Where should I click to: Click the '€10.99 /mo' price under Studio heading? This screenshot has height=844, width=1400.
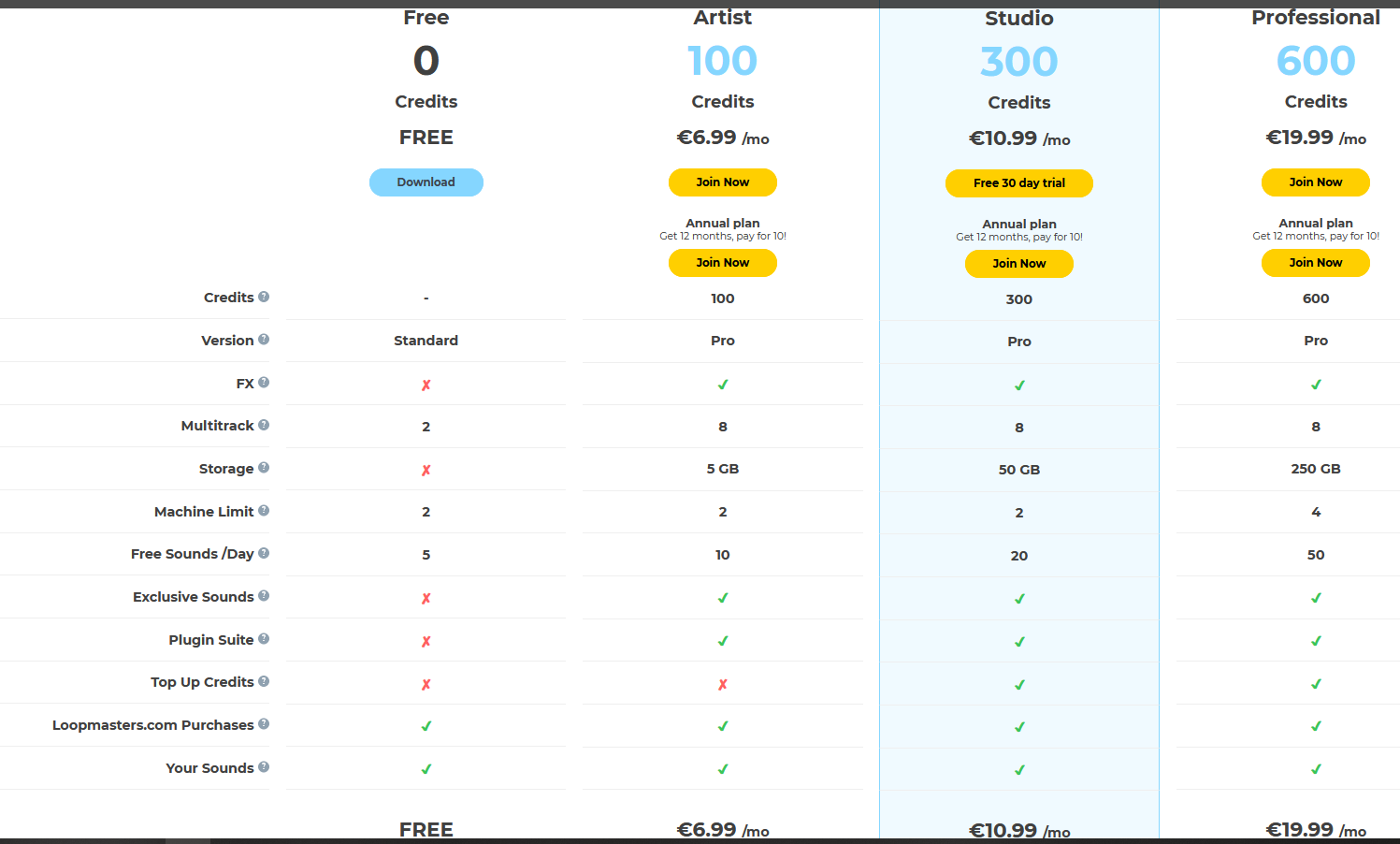point(1019,138)
